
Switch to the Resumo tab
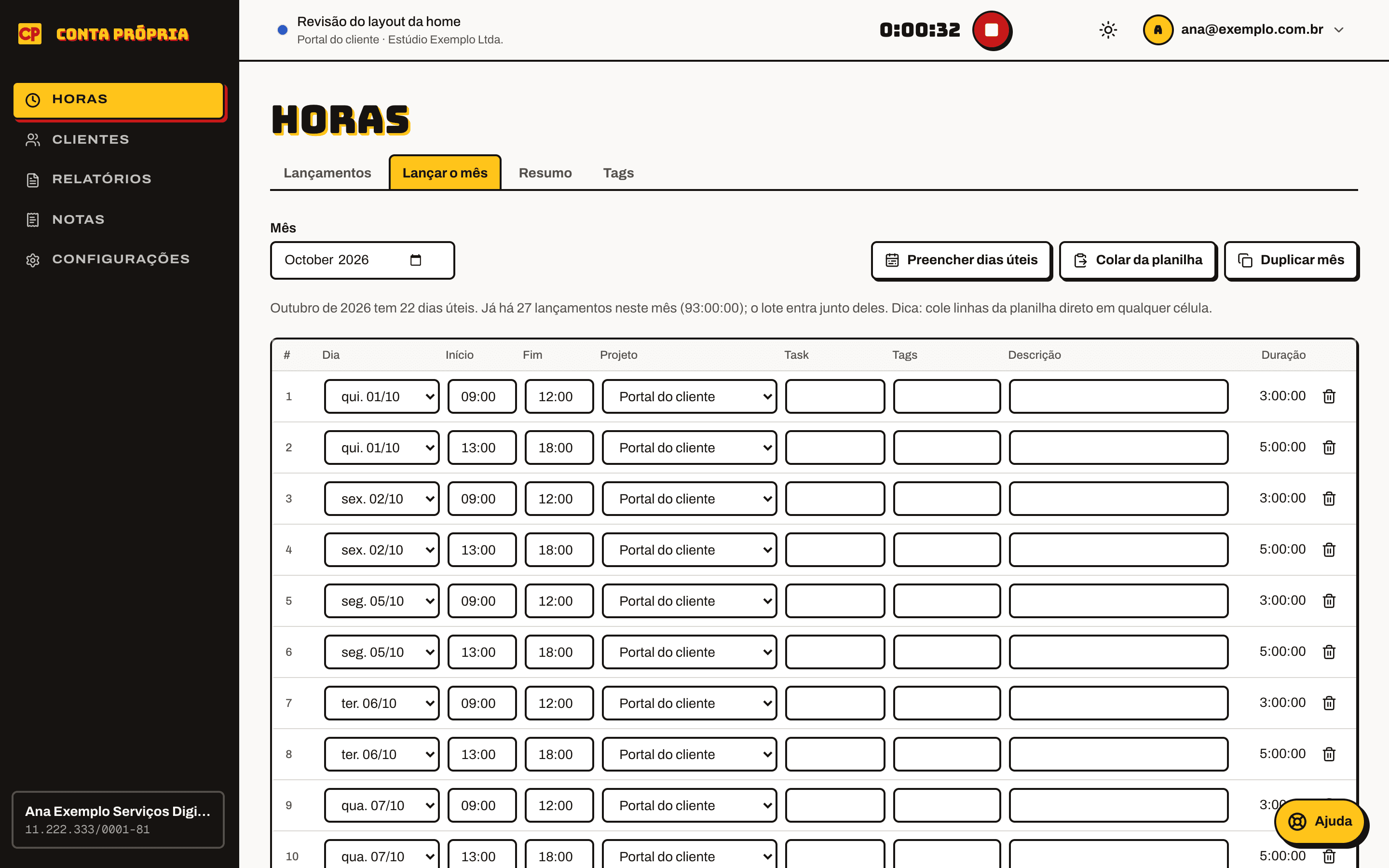pyautogui.click(x=545, y=173)
